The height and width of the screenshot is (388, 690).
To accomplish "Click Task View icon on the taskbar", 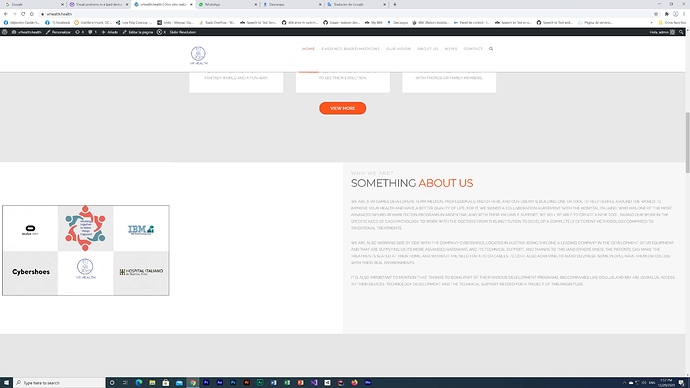I will click(x=125, y=383).
